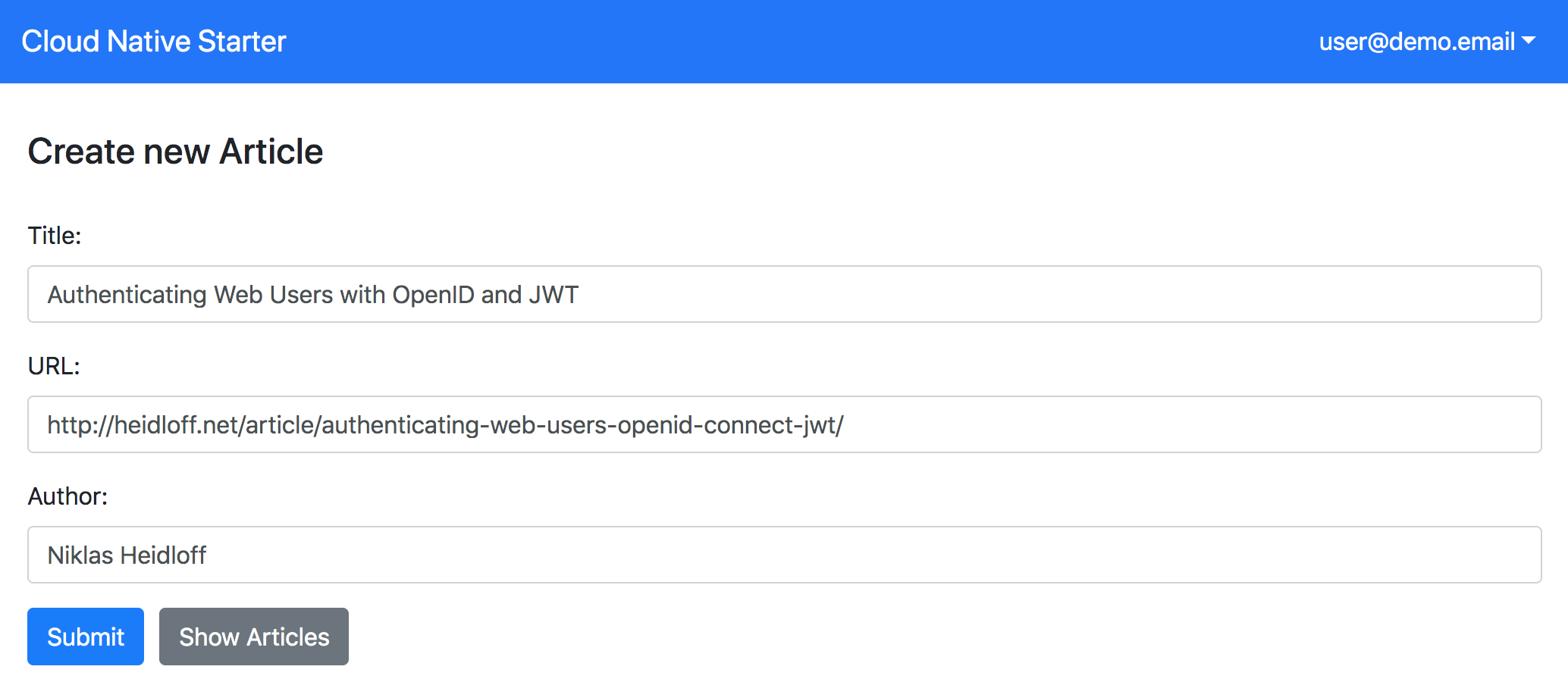Click the word "JWT" in the Title field

[x=554, y=295]
